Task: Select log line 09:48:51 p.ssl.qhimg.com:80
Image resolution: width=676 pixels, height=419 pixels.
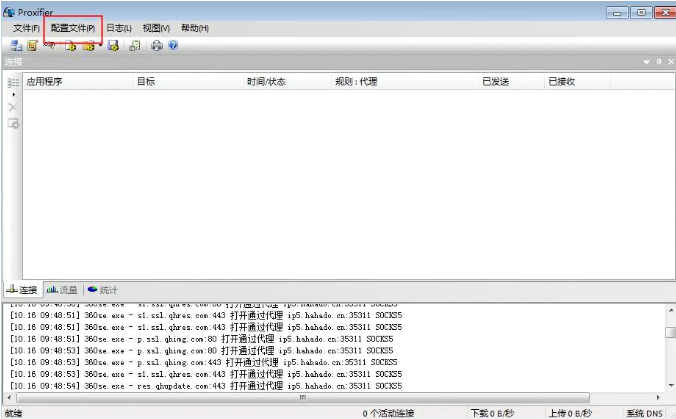Action: point(201,339)
